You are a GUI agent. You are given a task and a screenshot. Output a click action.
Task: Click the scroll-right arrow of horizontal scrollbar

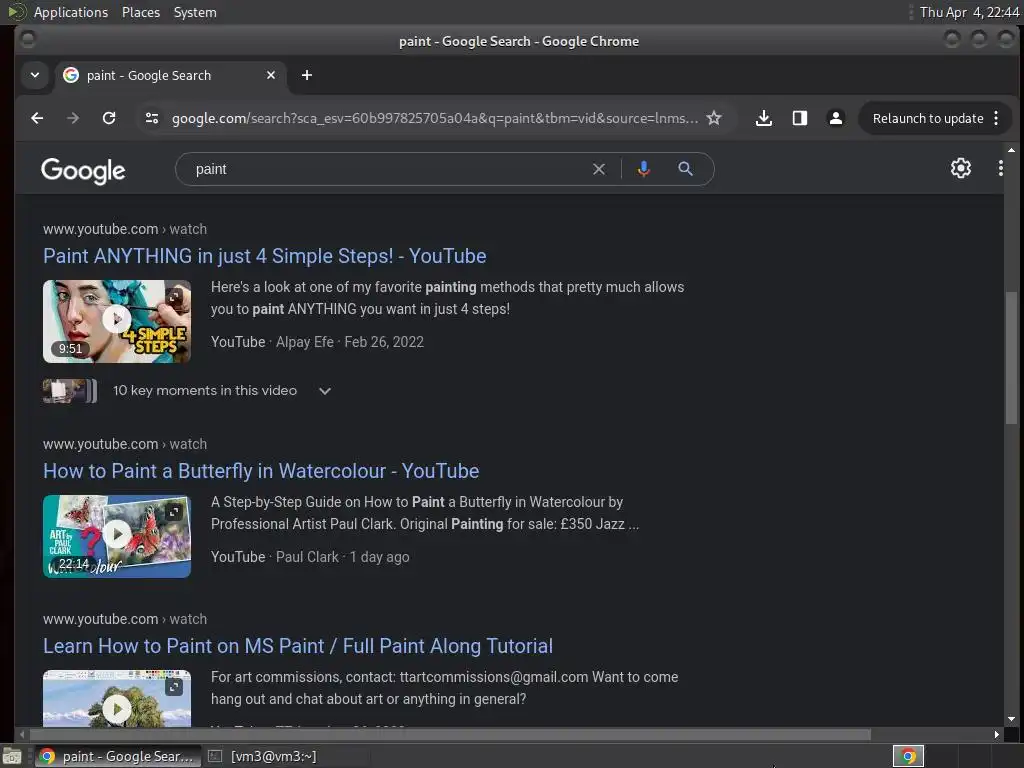tap(996, 735)
